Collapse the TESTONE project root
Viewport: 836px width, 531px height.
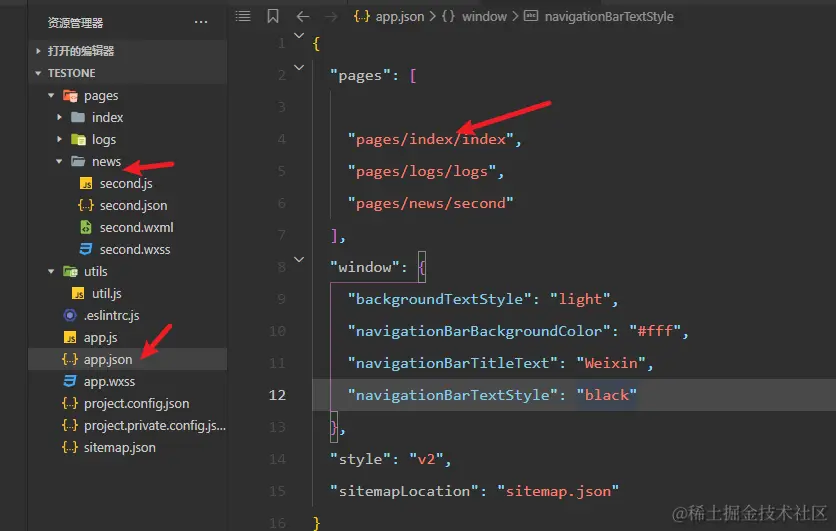point(38,73)
